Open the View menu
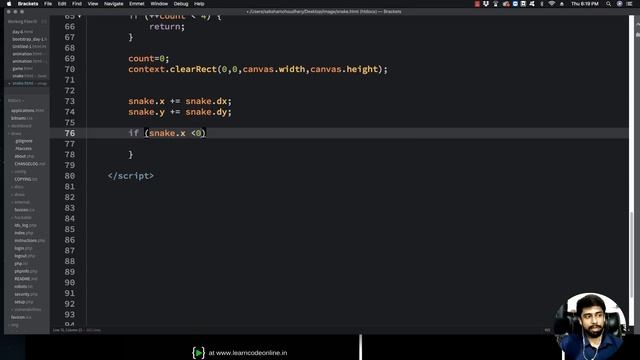 click(93, 4)
